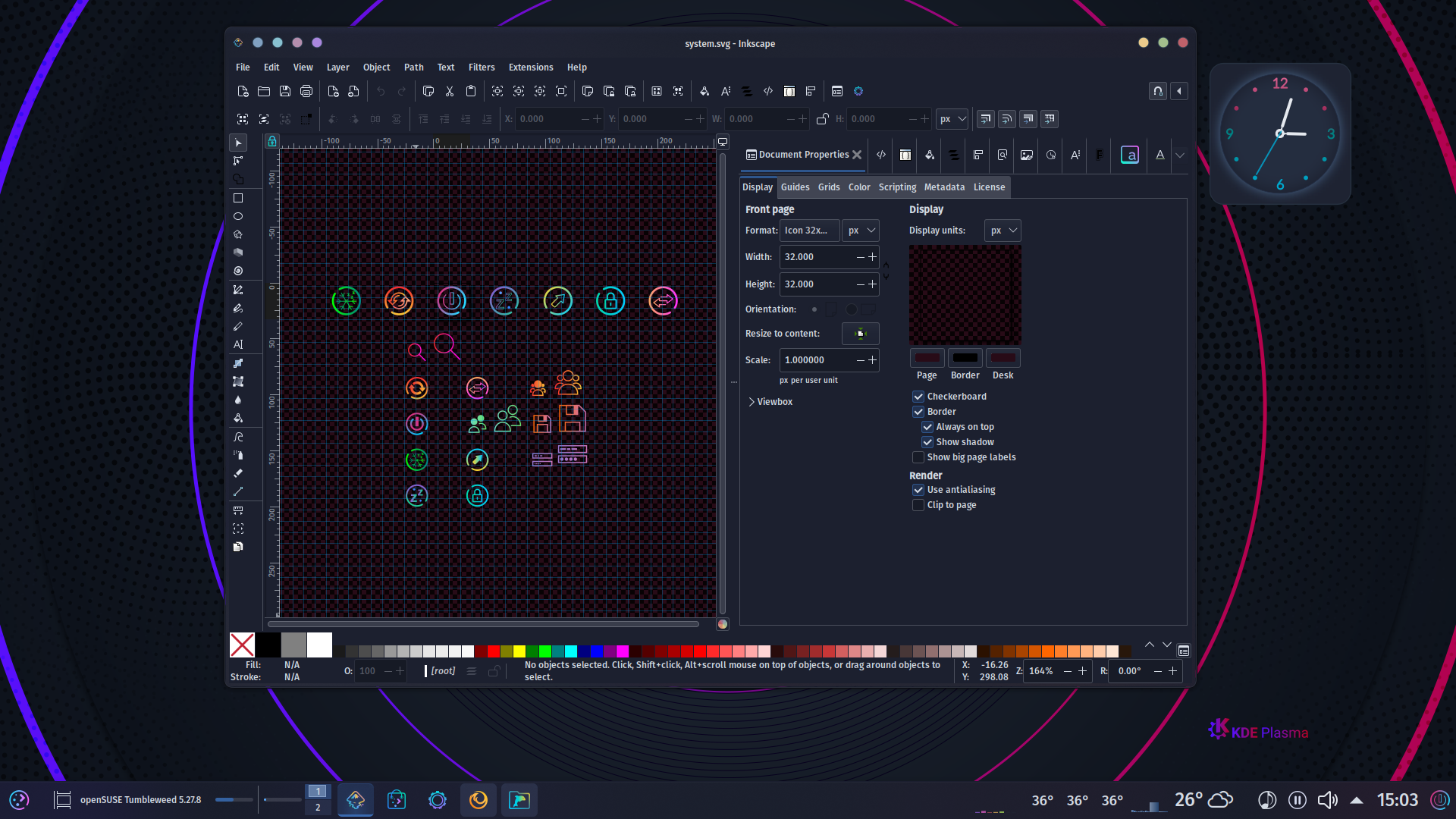The height and width of the screenshot is (819, 1456).
Task: Increase the page Width with plus
Action: pos(872,257)
